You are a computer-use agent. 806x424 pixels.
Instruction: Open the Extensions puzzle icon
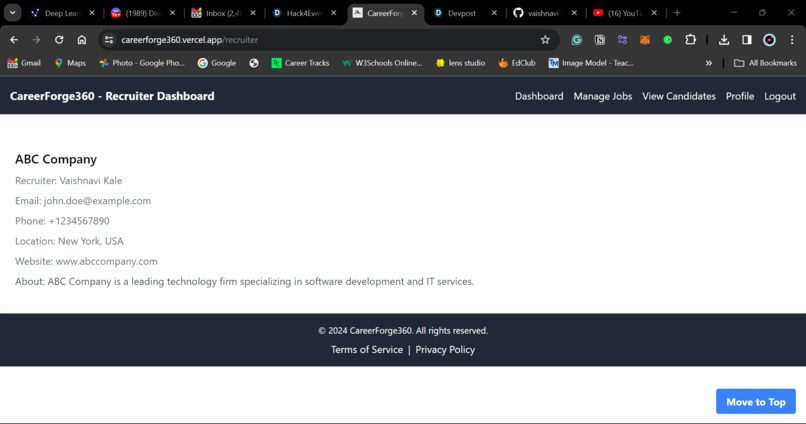tap(690, 40)
